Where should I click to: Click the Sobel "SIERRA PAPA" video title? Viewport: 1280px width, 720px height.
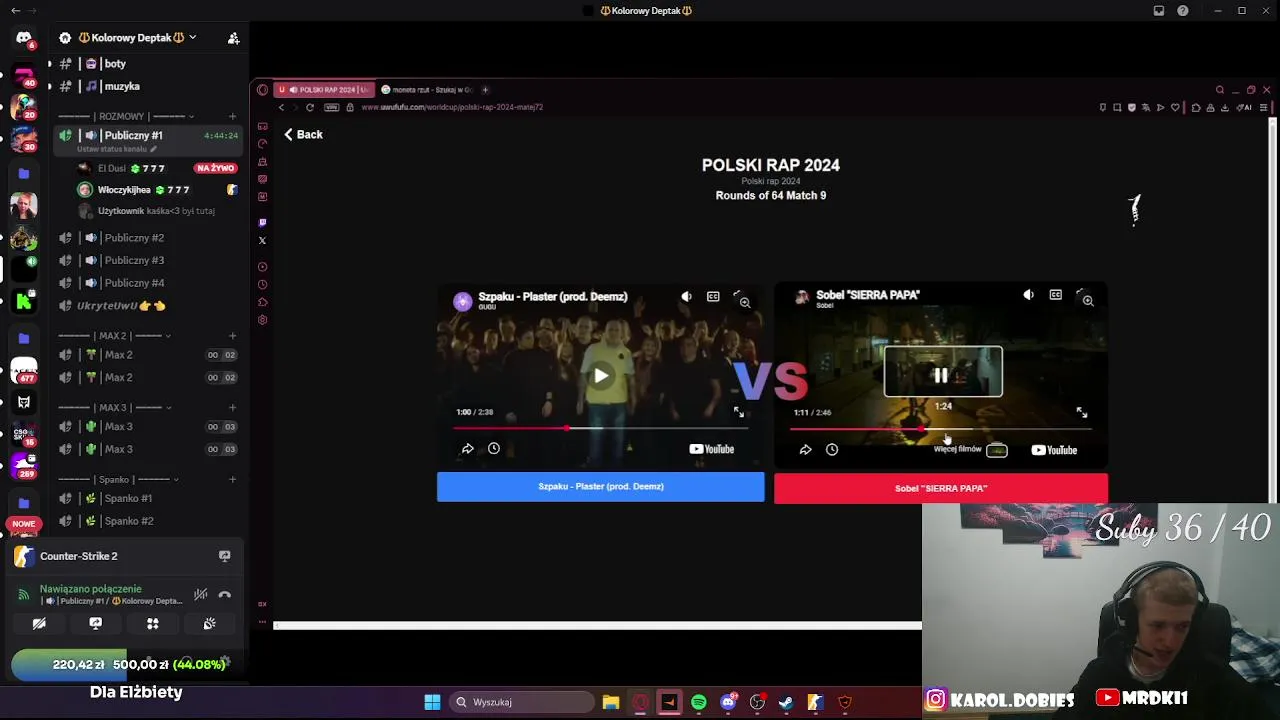click(868, 295)
